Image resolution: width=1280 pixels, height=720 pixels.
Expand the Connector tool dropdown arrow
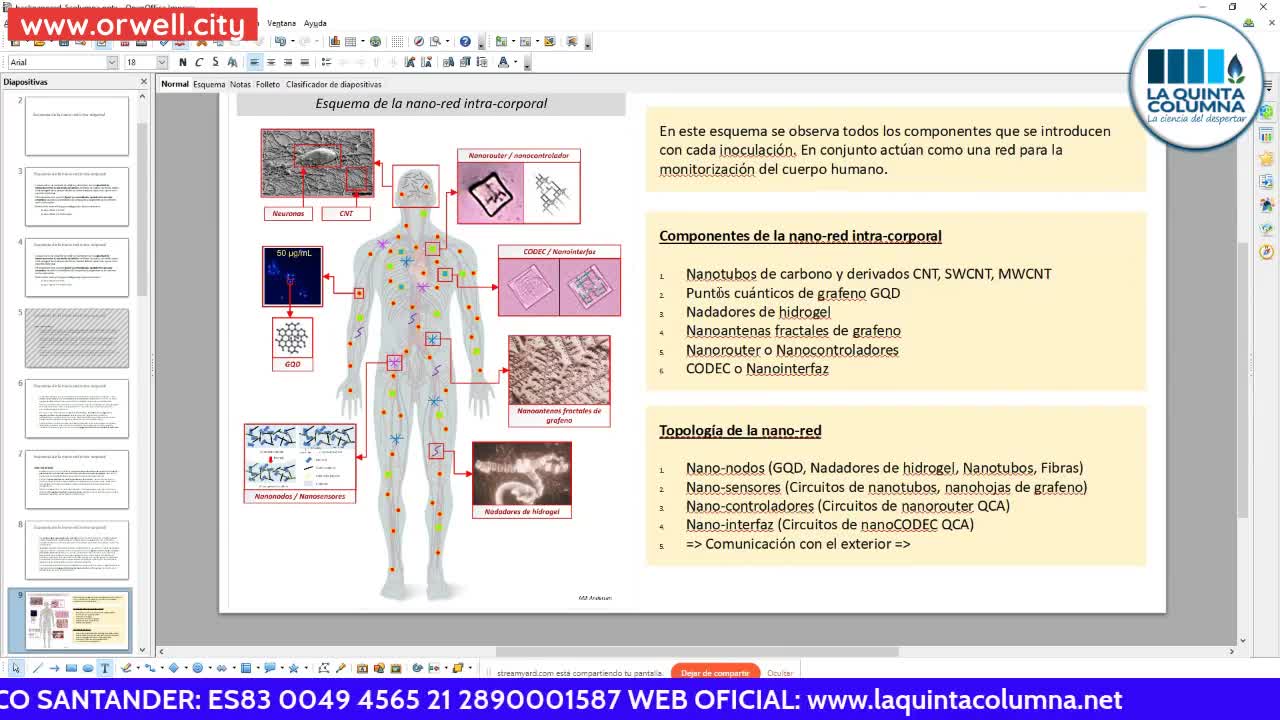pos(162,668)
